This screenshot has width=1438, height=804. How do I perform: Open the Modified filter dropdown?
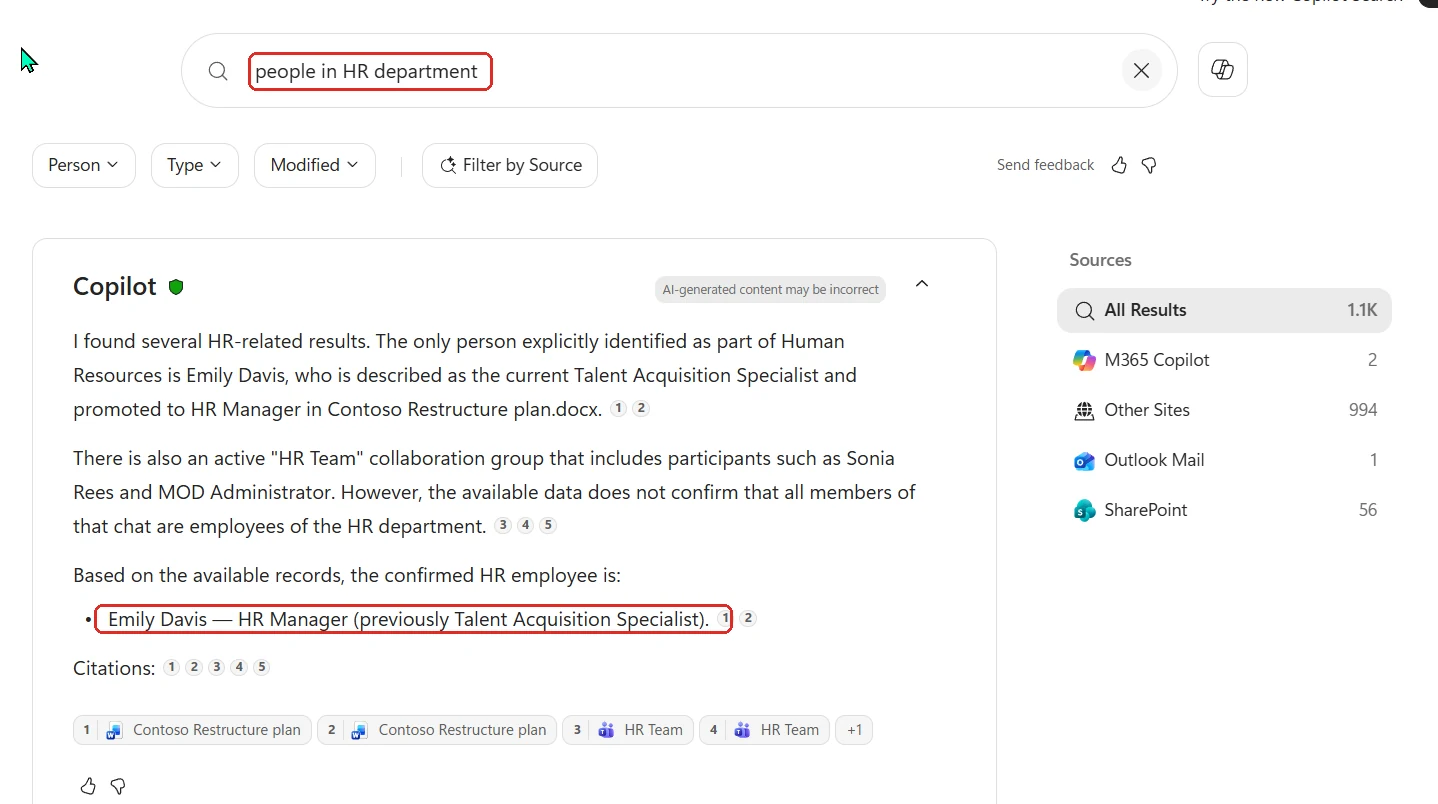tap(315, 165)
